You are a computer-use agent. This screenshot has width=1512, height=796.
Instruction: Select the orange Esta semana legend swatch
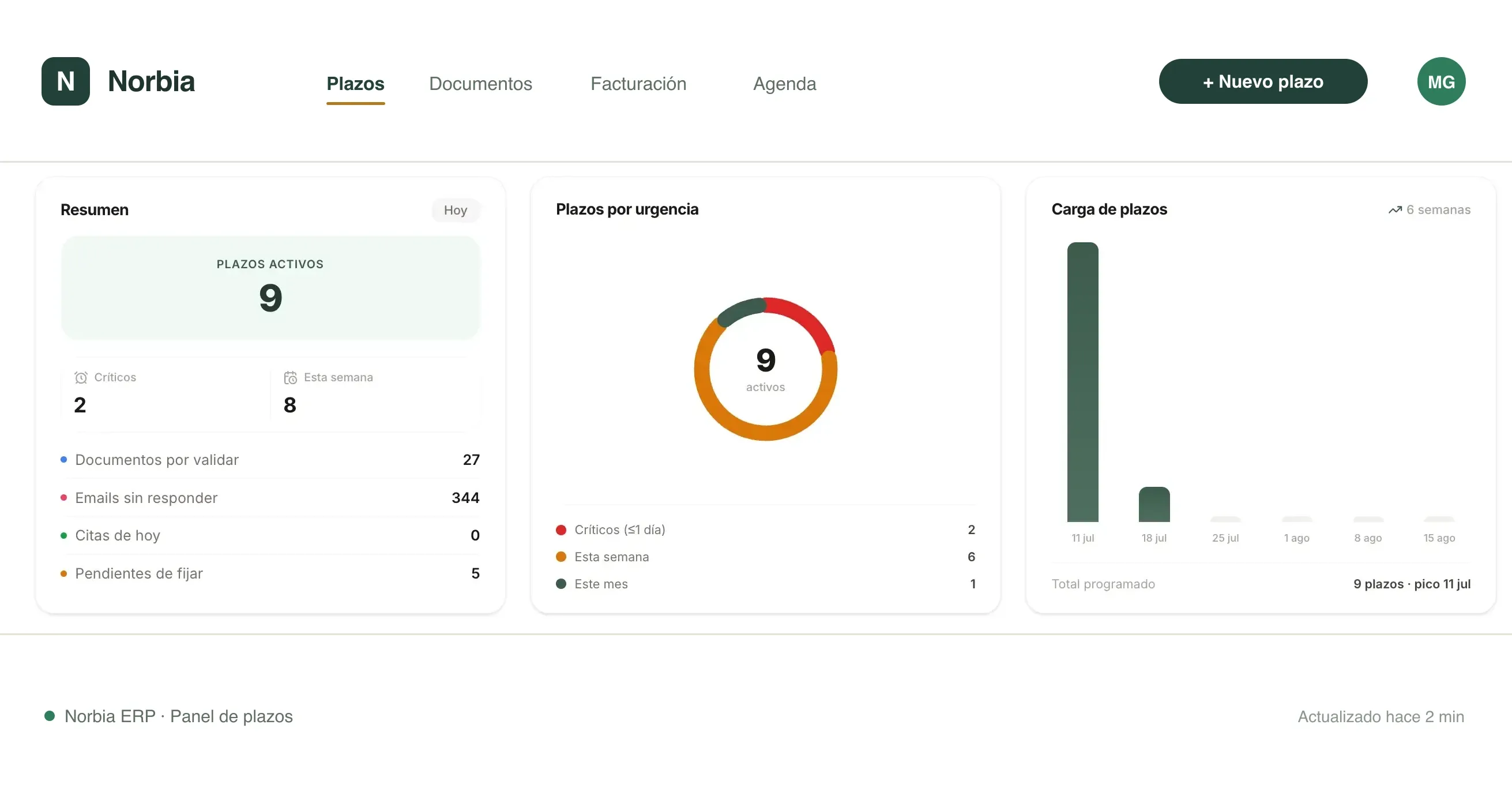coord(561,557)
